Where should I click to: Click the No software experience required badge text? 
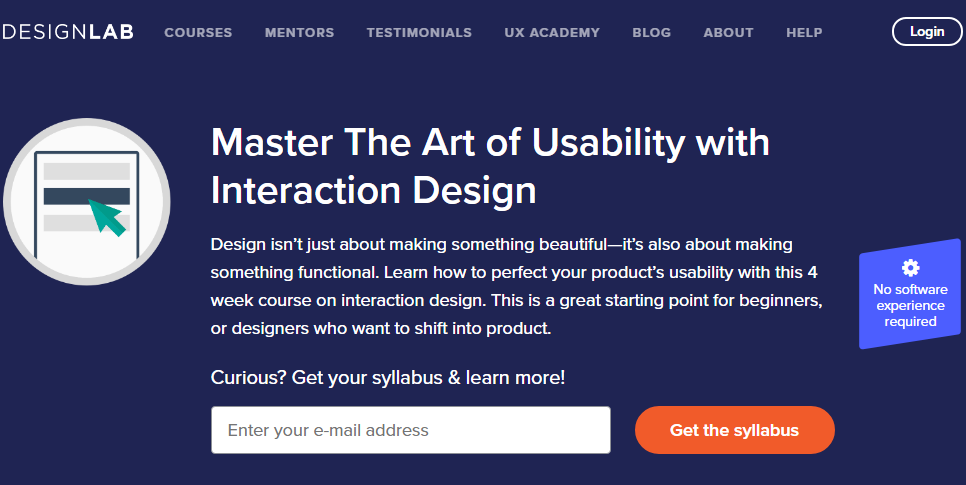pyautogui.click(x=910, y=306)
